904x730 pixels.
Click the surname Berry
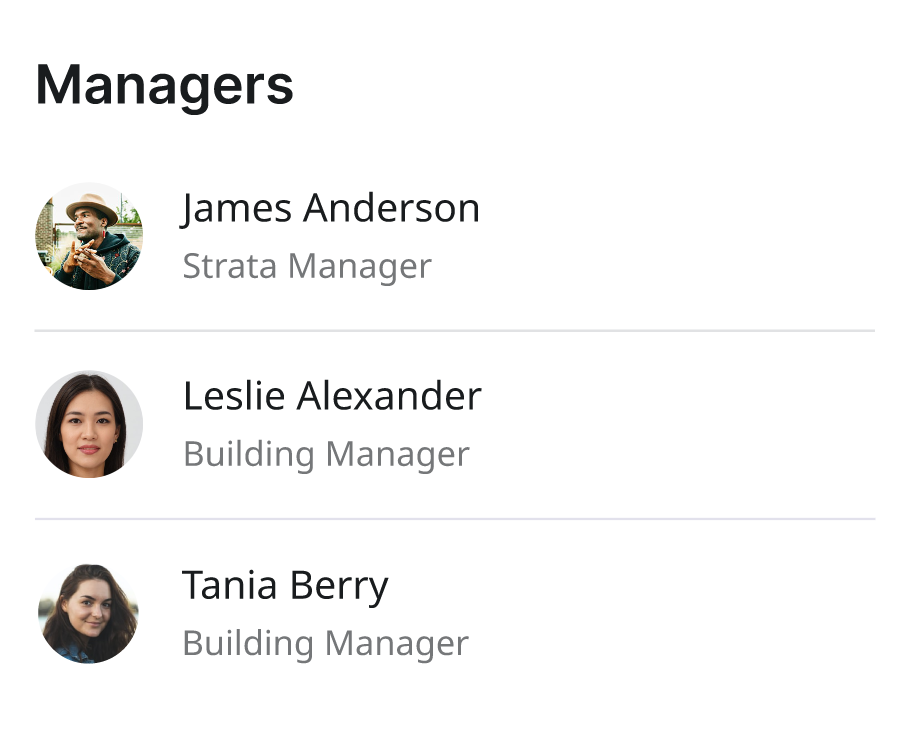click(339, 587)
